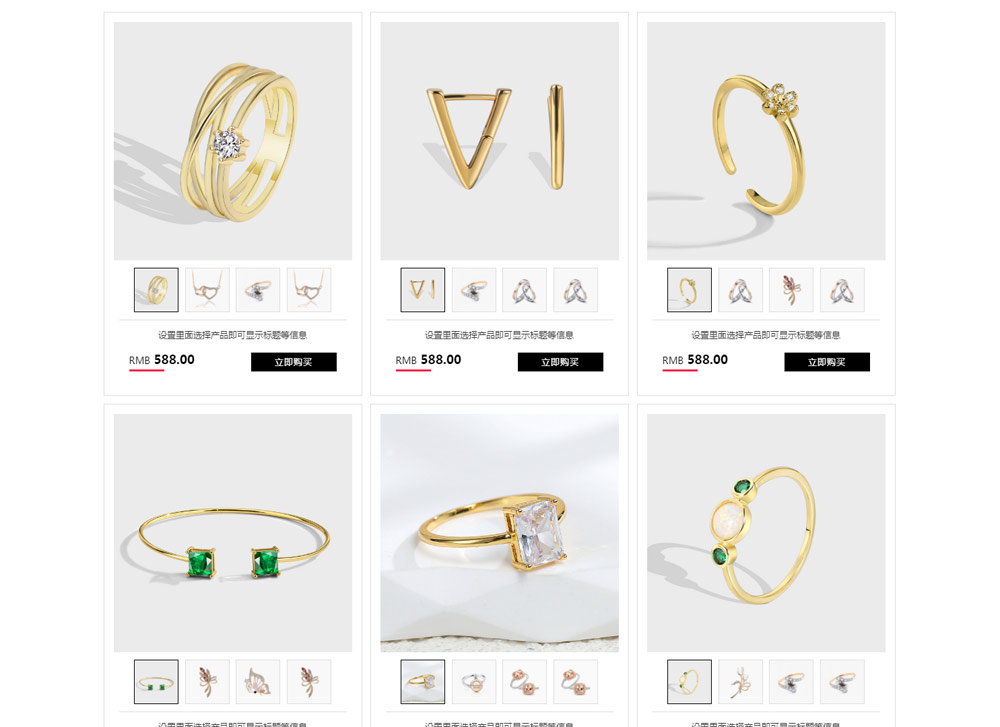Open the V-shaped gold earrings main image
1000x727 pixels.
point(499,141)
